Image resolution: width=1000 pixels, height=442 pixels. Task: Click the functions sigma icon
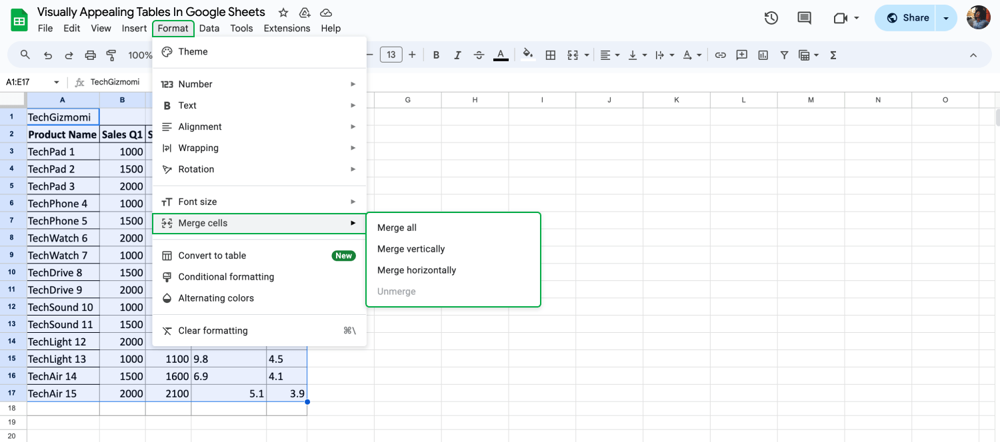833,55
